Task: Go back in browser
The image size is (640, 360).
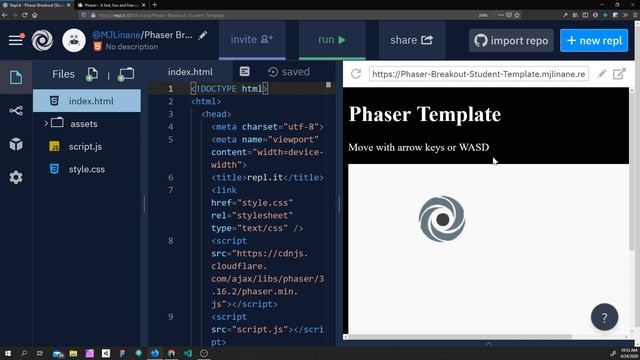Action: pos(4,15)
